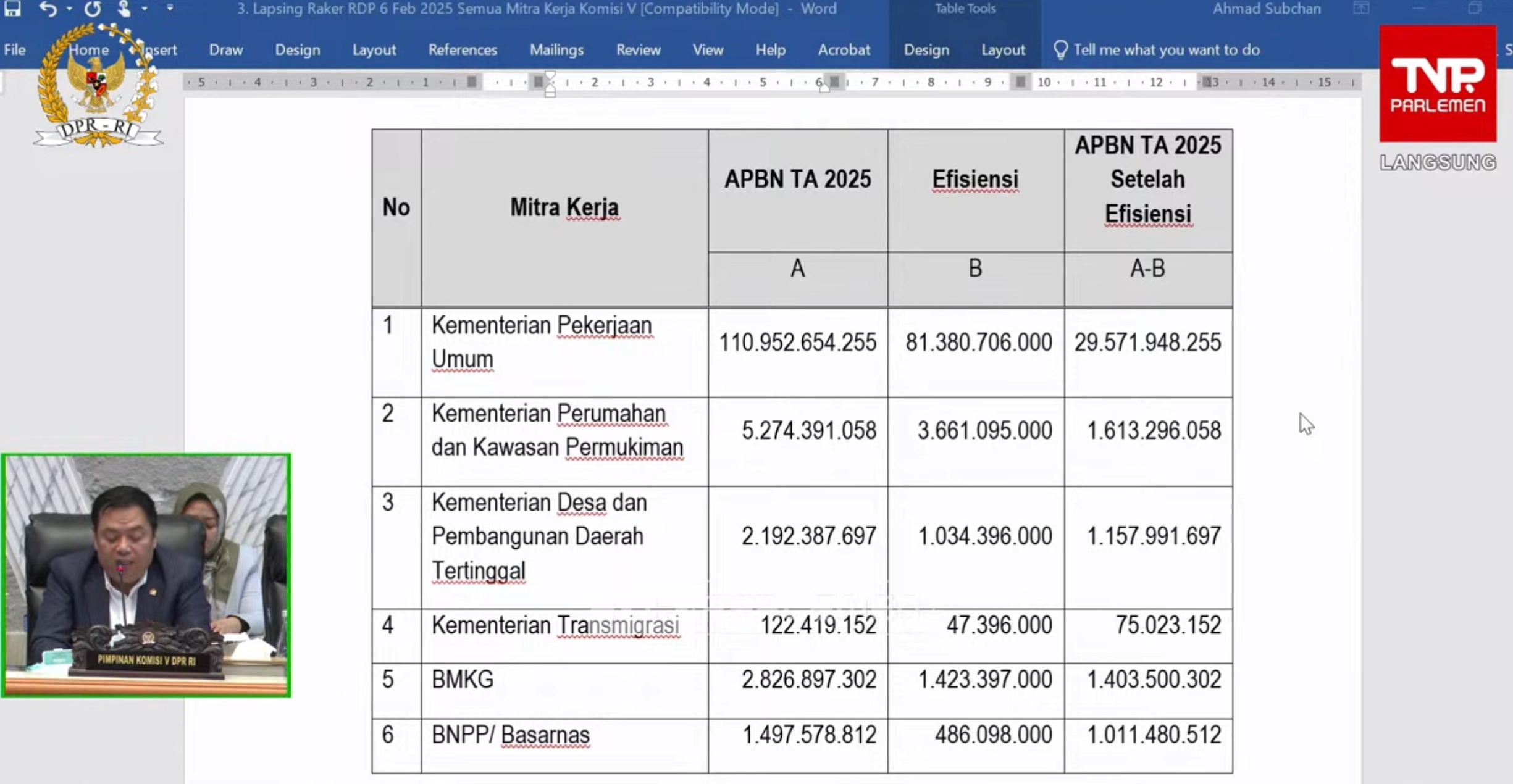Toggle the Touch/Mouse Mode icon
Screen dimensions: 1513x784
pyautogui.click(x=124, y=9)
